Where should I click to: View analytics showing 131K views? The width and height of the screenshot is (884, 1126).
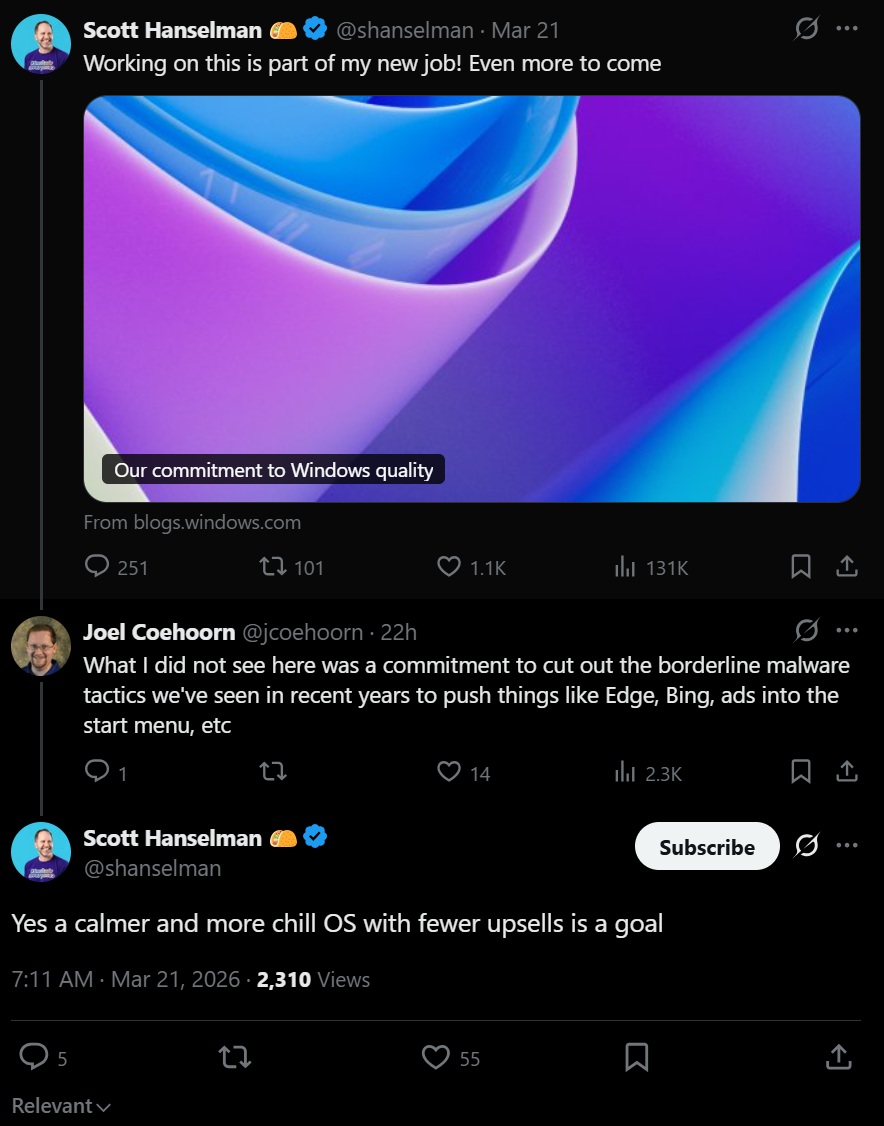coord(625,567)
